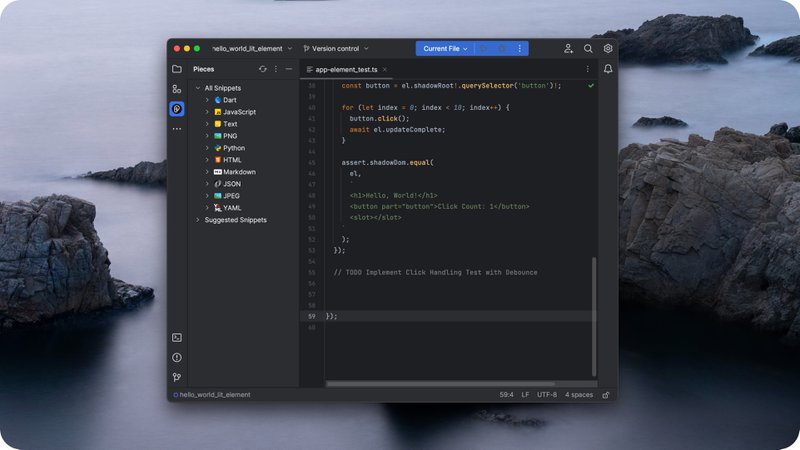This screenshot has height=450, width=800.
Task: Open the Structure tool window icon
Action: click(177, 89)
